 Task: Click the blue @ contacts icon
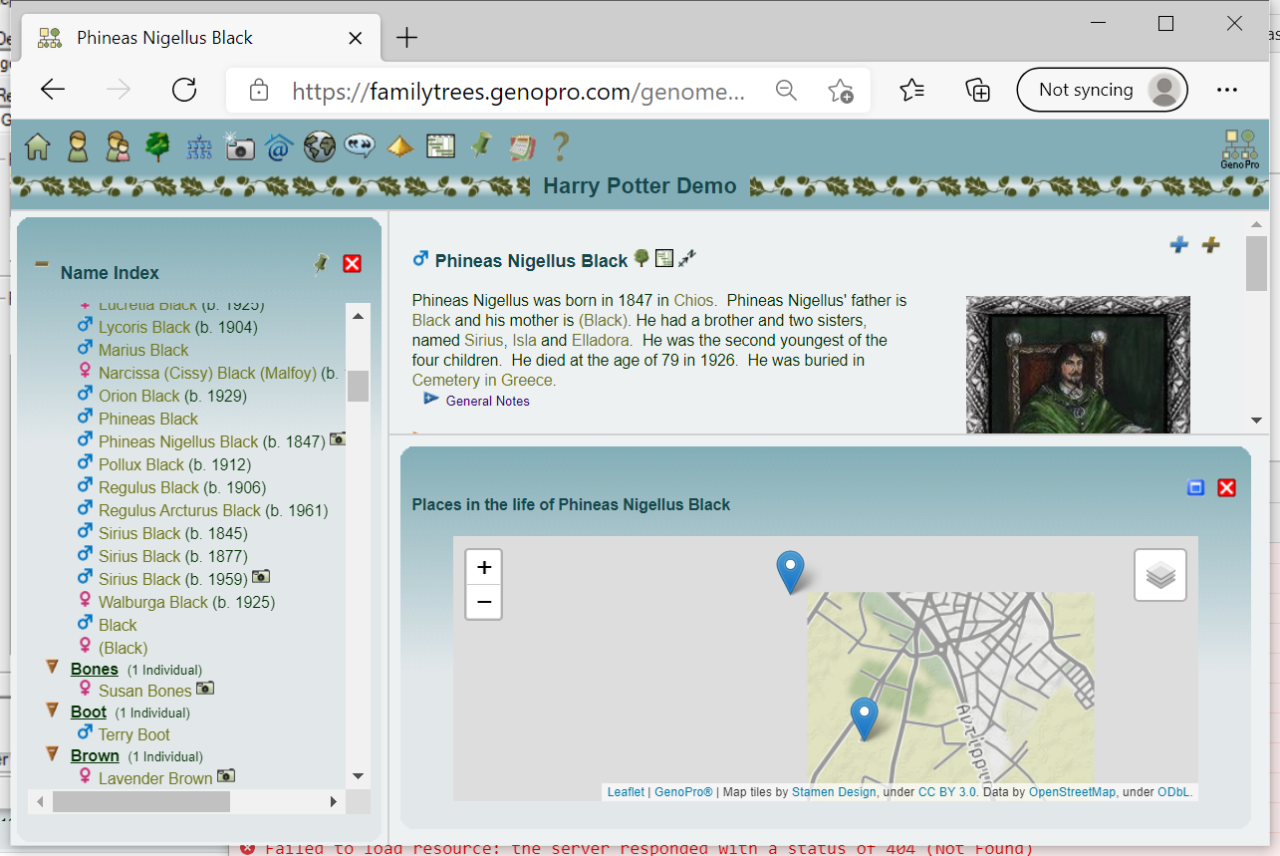click(278, 148)
